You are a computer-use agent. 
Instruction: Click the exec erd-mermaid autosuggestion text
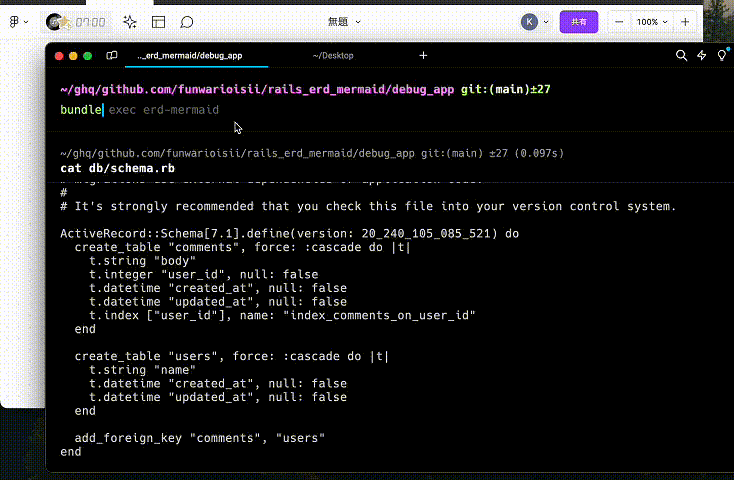(164, 110)
